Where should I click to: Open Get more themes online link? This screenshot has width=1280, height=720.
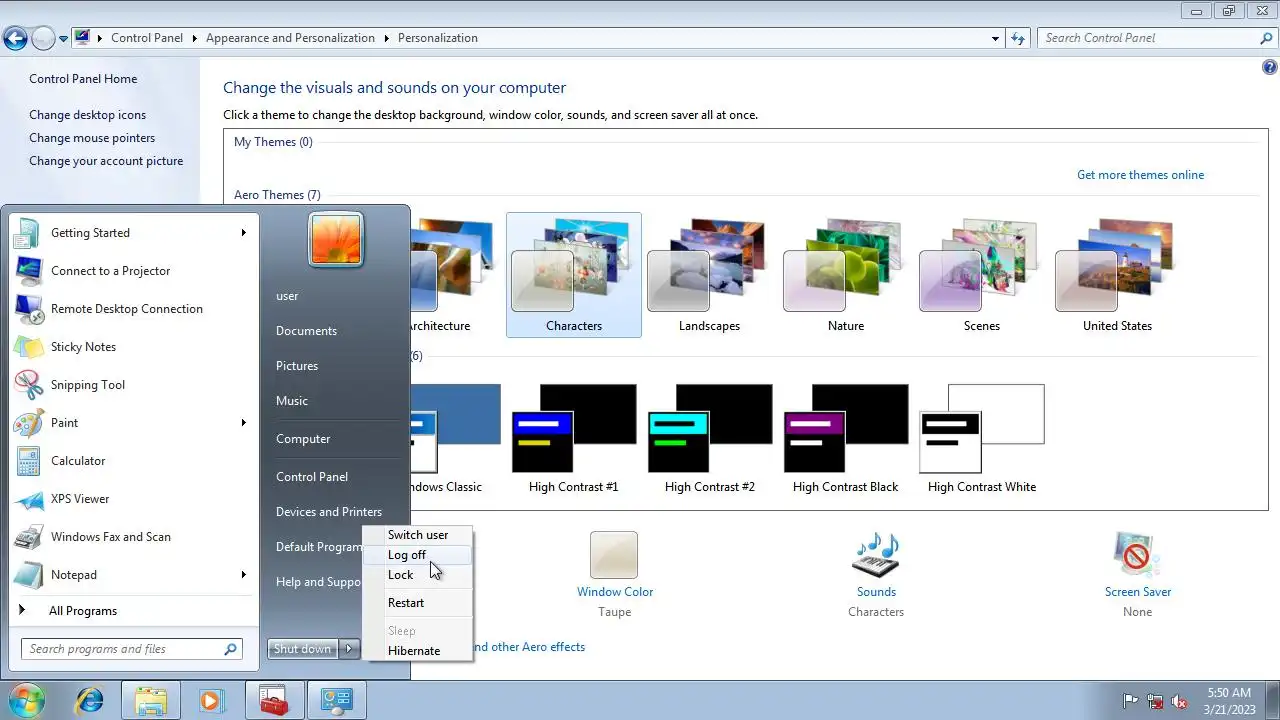[x=1140, y=175]
